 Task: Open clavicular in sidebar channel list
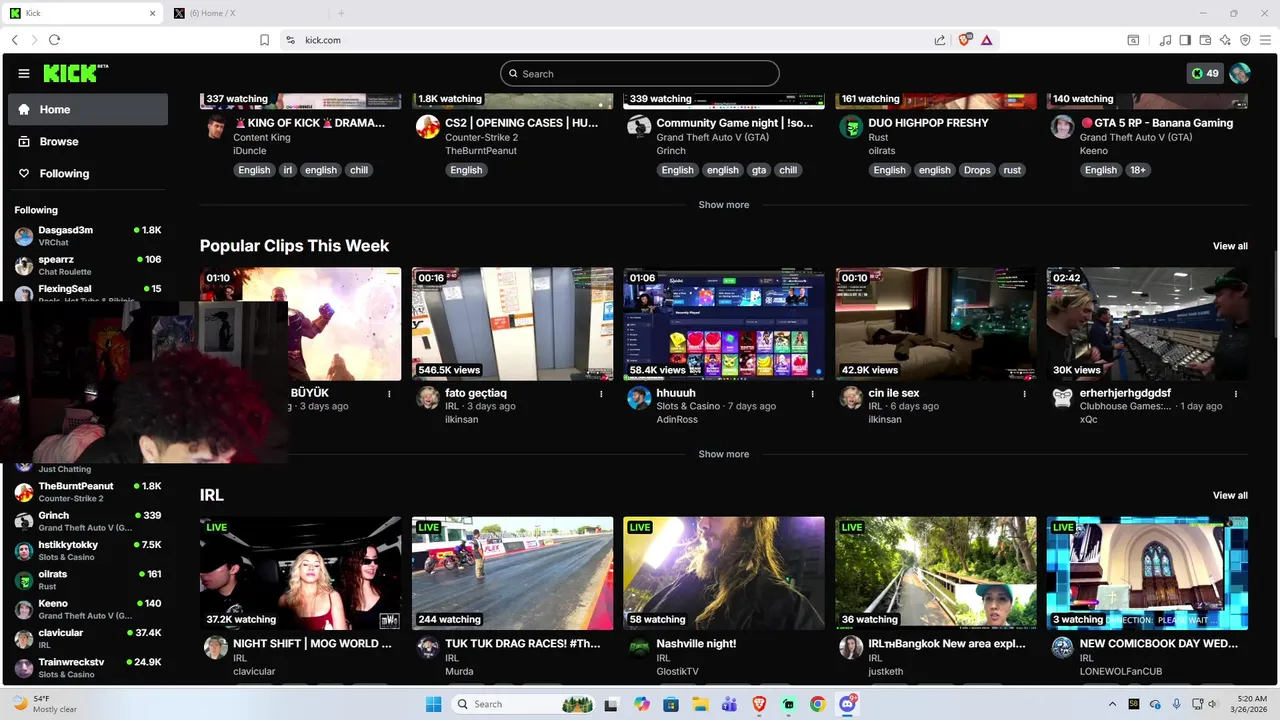coord(88,638)
